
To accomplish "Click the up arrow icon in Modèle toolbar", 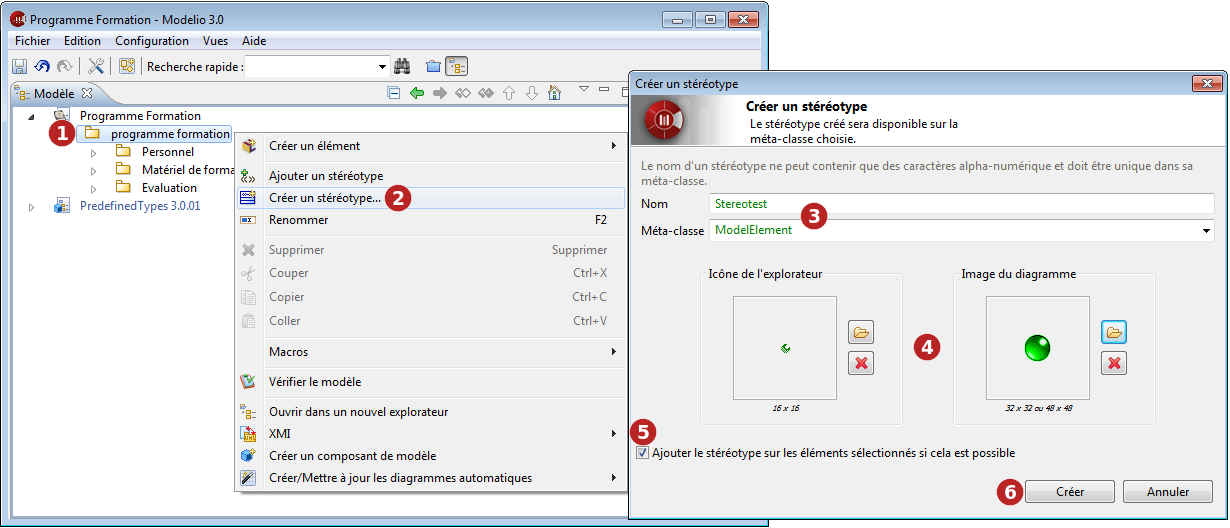I will (x=509, y=93).
